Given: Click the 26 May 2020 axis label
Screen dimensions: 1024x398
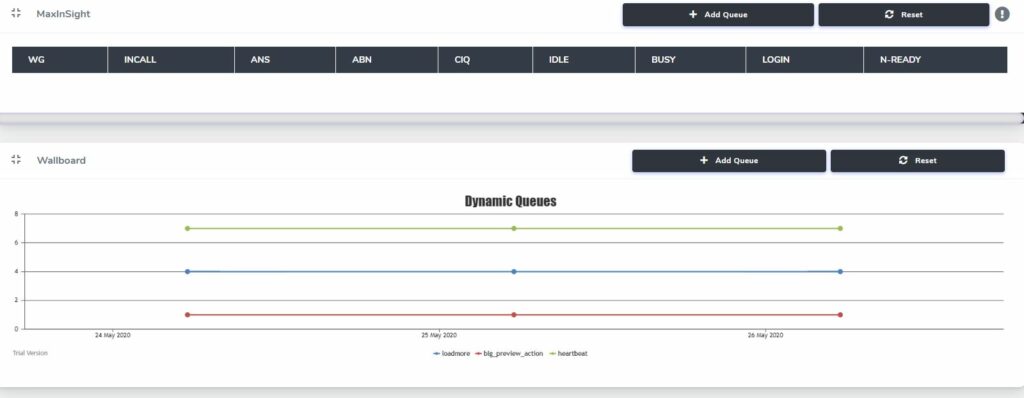Looking at the screenshot, I should (x=765, y=335).
